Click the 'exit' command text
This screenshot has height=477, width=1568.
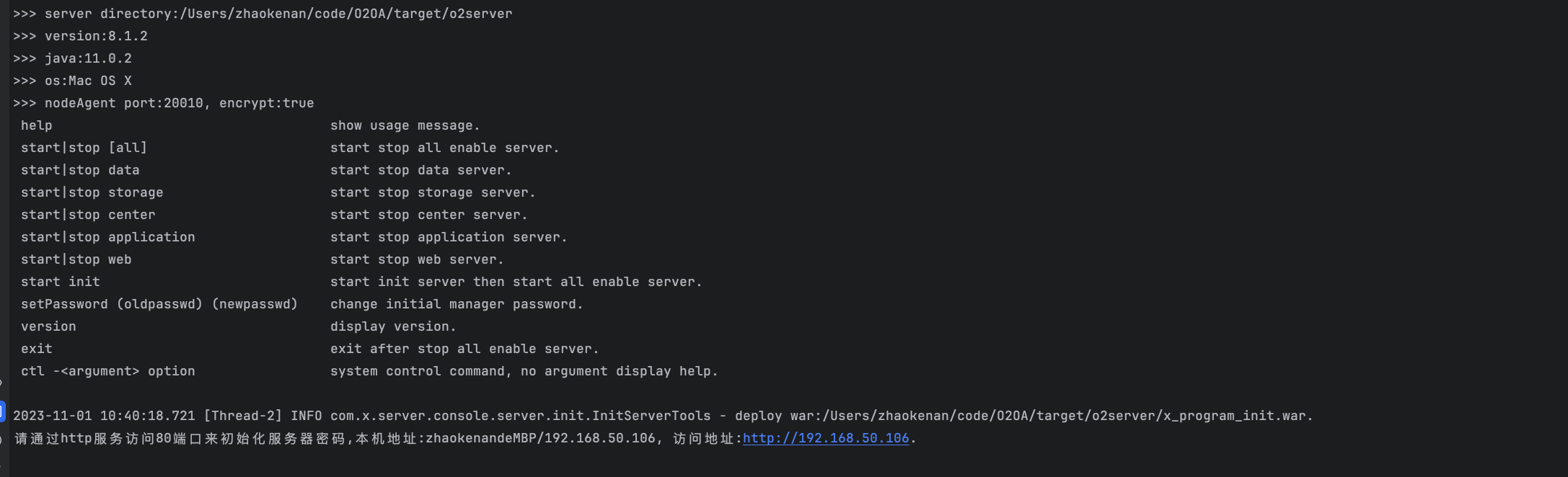[x=37, y=349]
